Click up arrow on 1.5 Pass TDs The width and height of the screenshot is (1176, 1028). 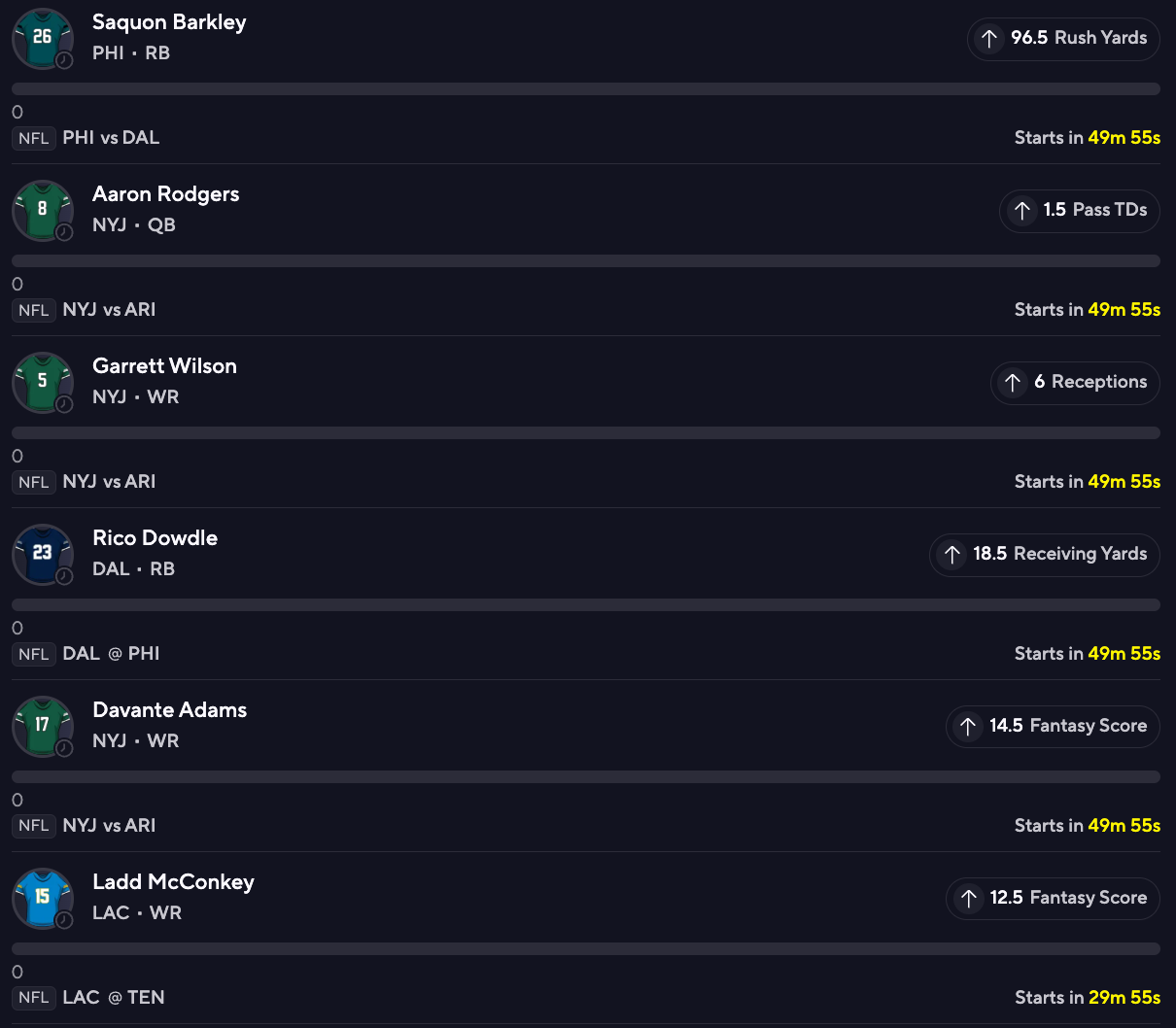[x=1021, y=211]
